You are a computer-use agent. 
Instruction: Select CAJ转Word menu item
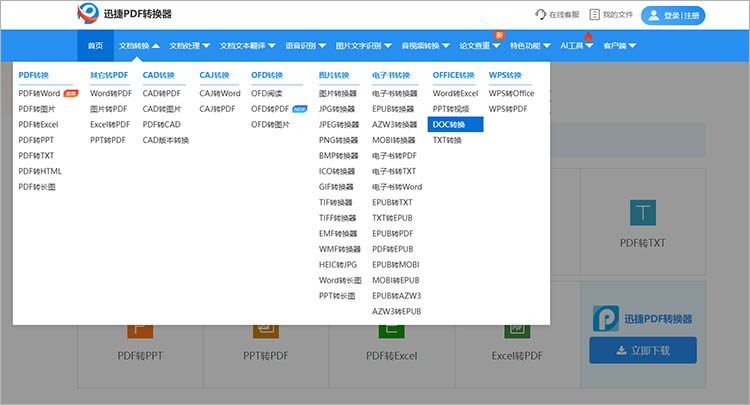(x=220, y=93)
